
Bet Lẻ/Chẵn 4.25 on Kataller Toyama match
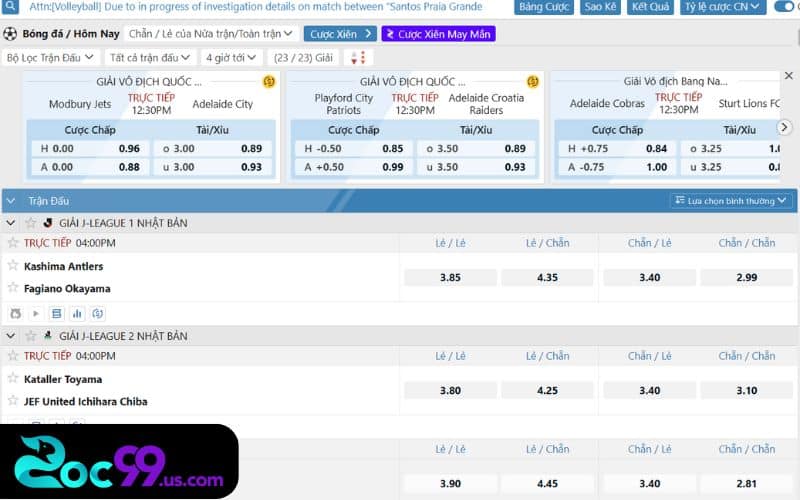pyautogui.click(x=547, y=390)
